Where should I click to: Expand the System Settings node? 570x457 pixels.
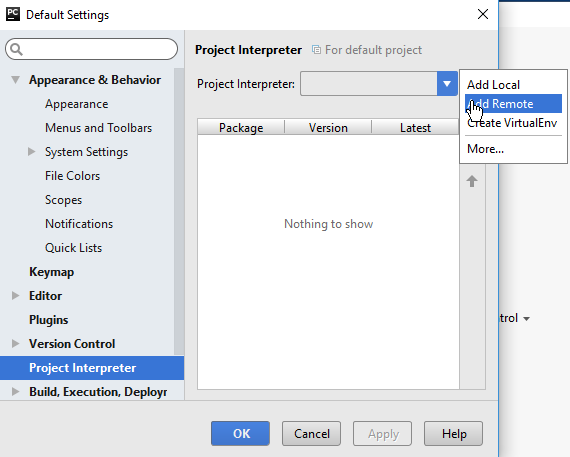click(x=32, y=152)
